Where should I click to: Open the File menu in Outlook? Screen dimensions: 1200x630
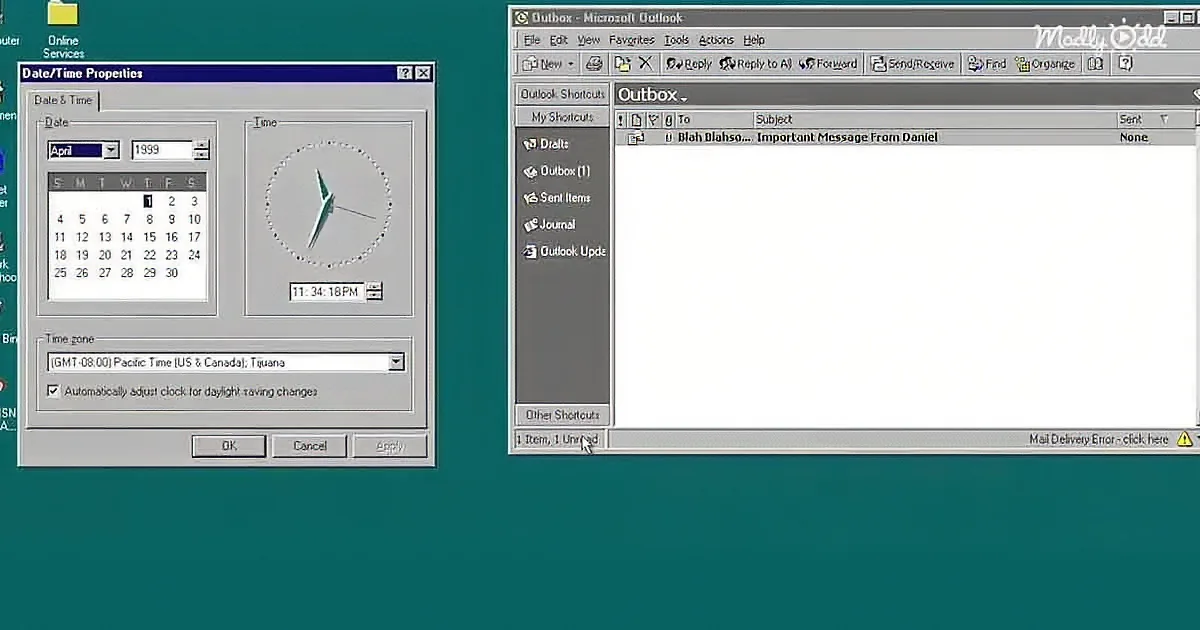point(532,40)
